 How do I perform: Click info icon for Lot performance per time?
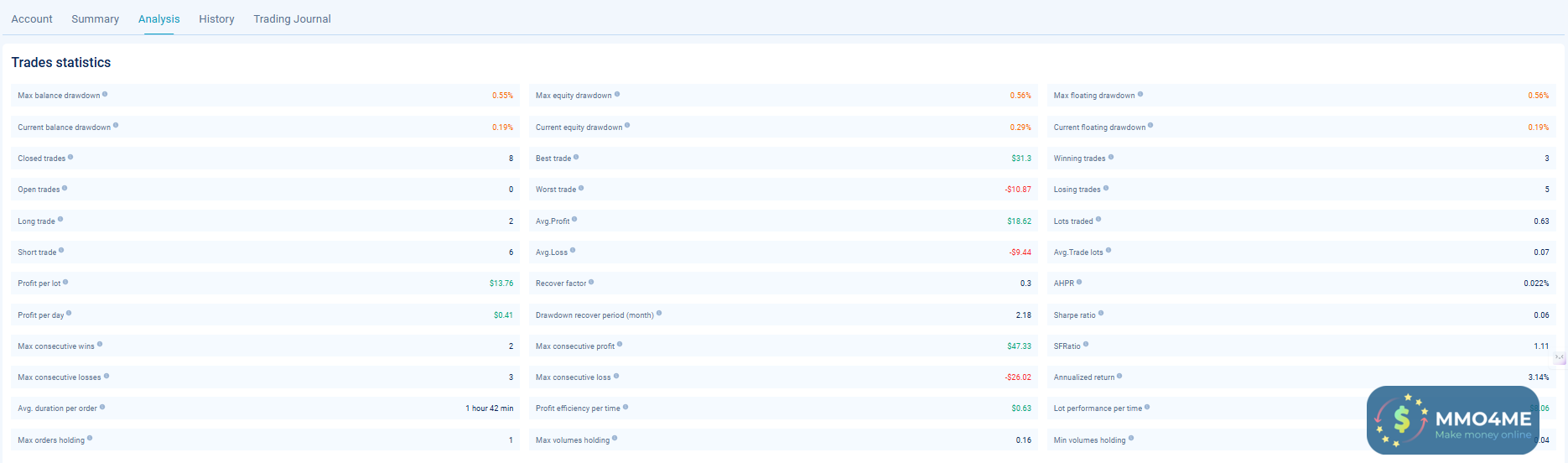point(1147,407)
